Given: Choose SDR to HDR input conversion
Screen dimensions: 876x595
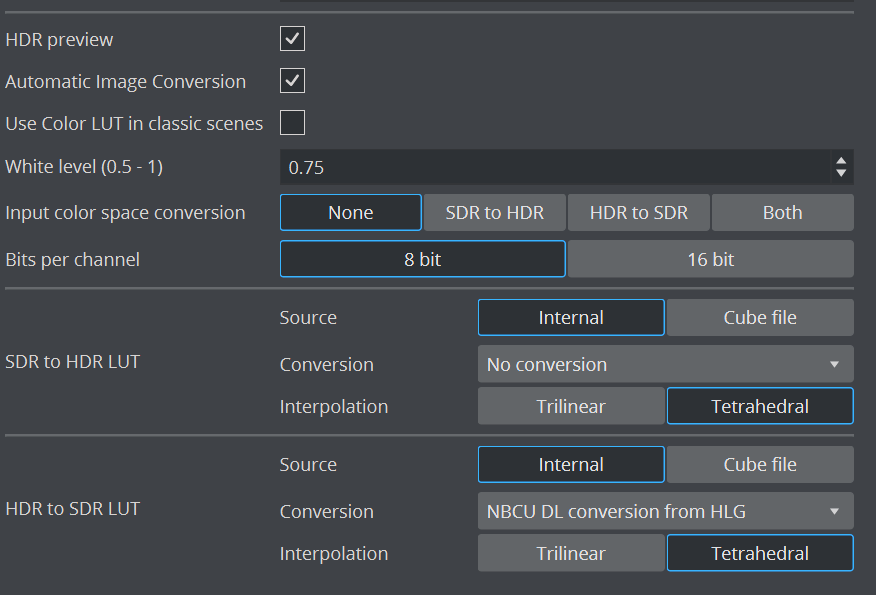Looking at the screenshot, I should (x=494, y=212).
